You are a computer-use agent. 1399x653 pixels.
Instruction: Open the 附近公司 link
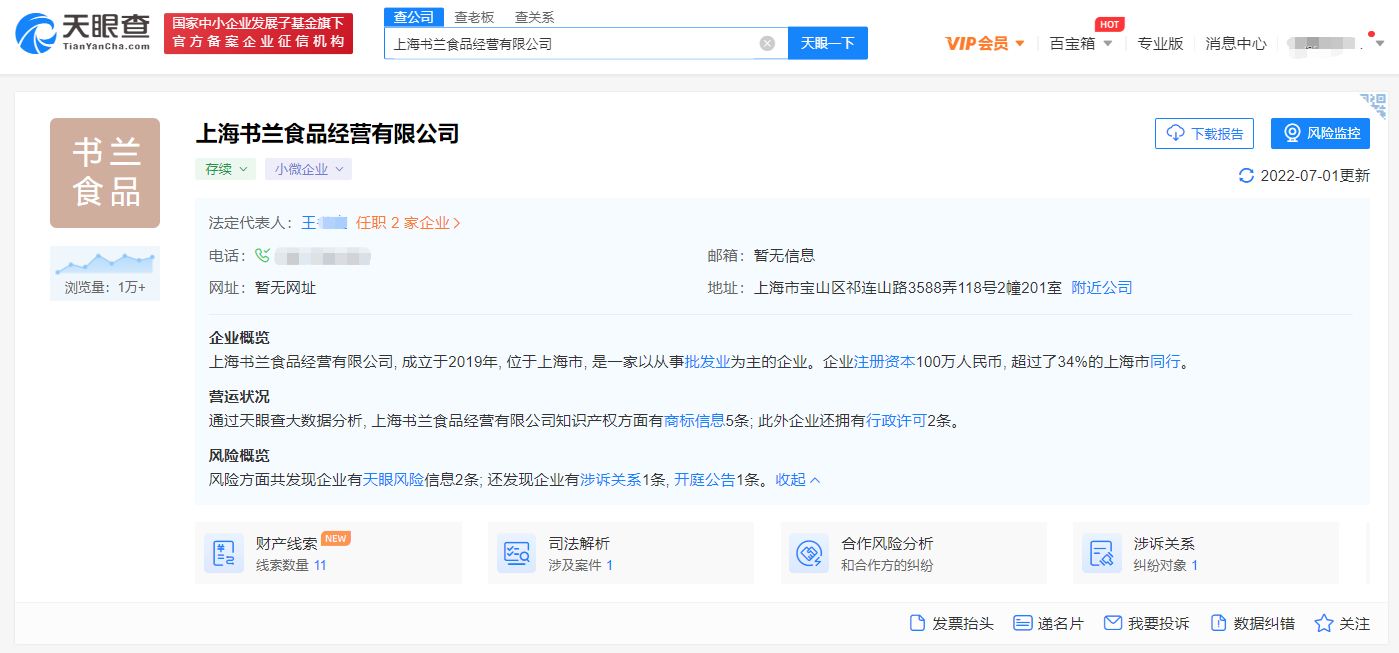pyautogui.click(x=1102, y=288)
